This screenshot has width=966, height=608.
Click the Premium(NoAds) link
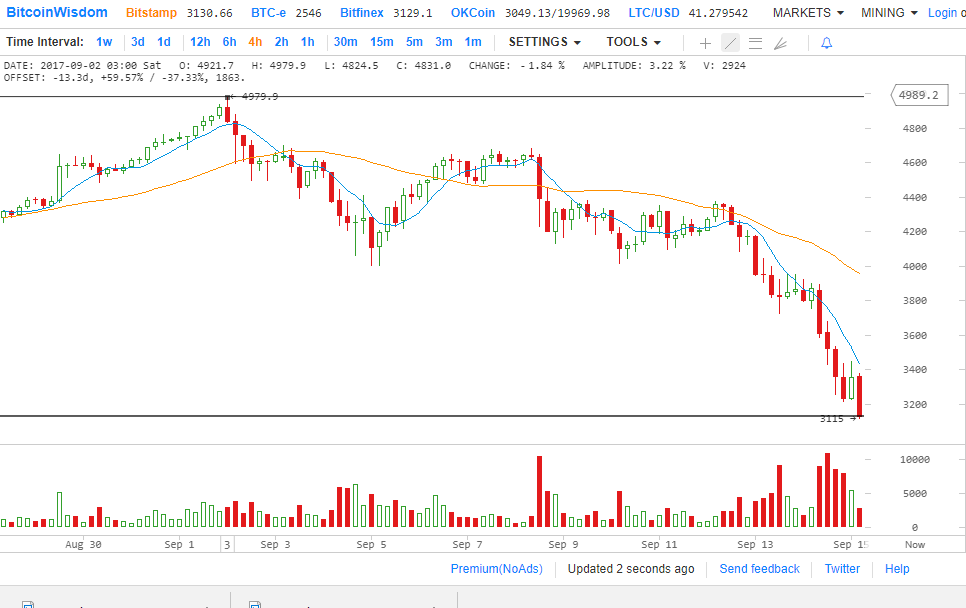[x=496, y=569]
